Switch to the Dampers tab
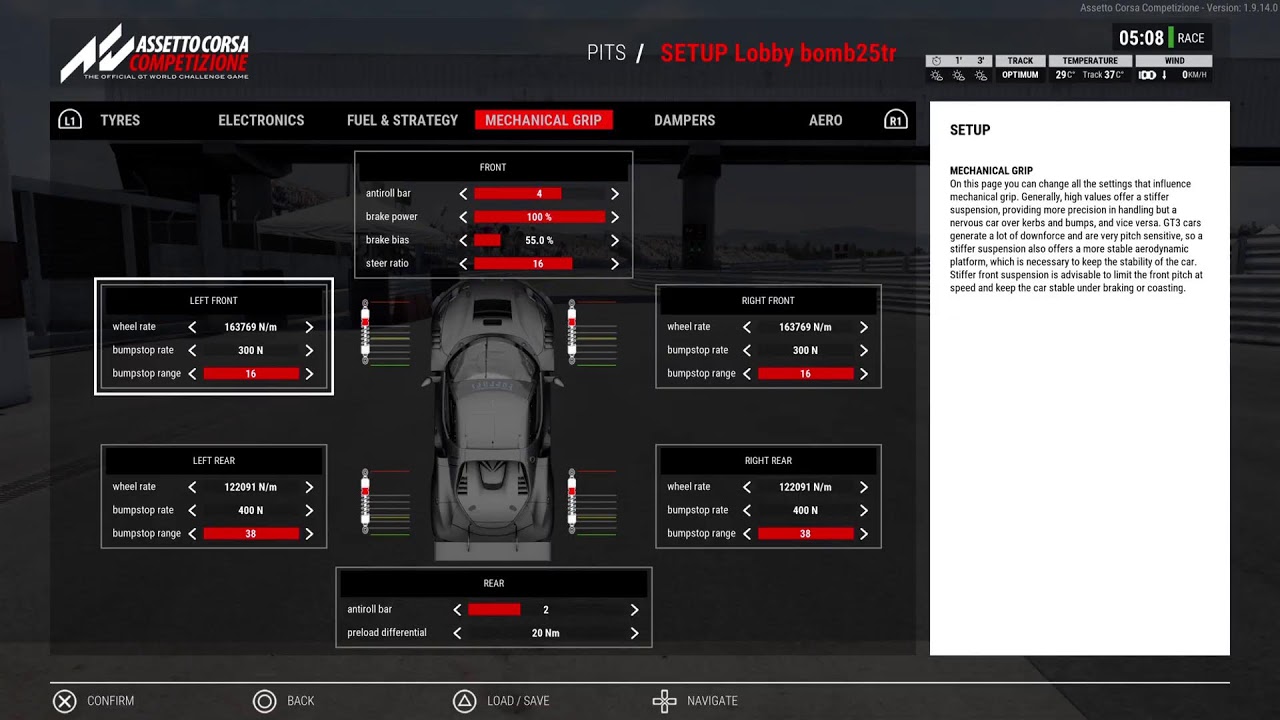 685,120
